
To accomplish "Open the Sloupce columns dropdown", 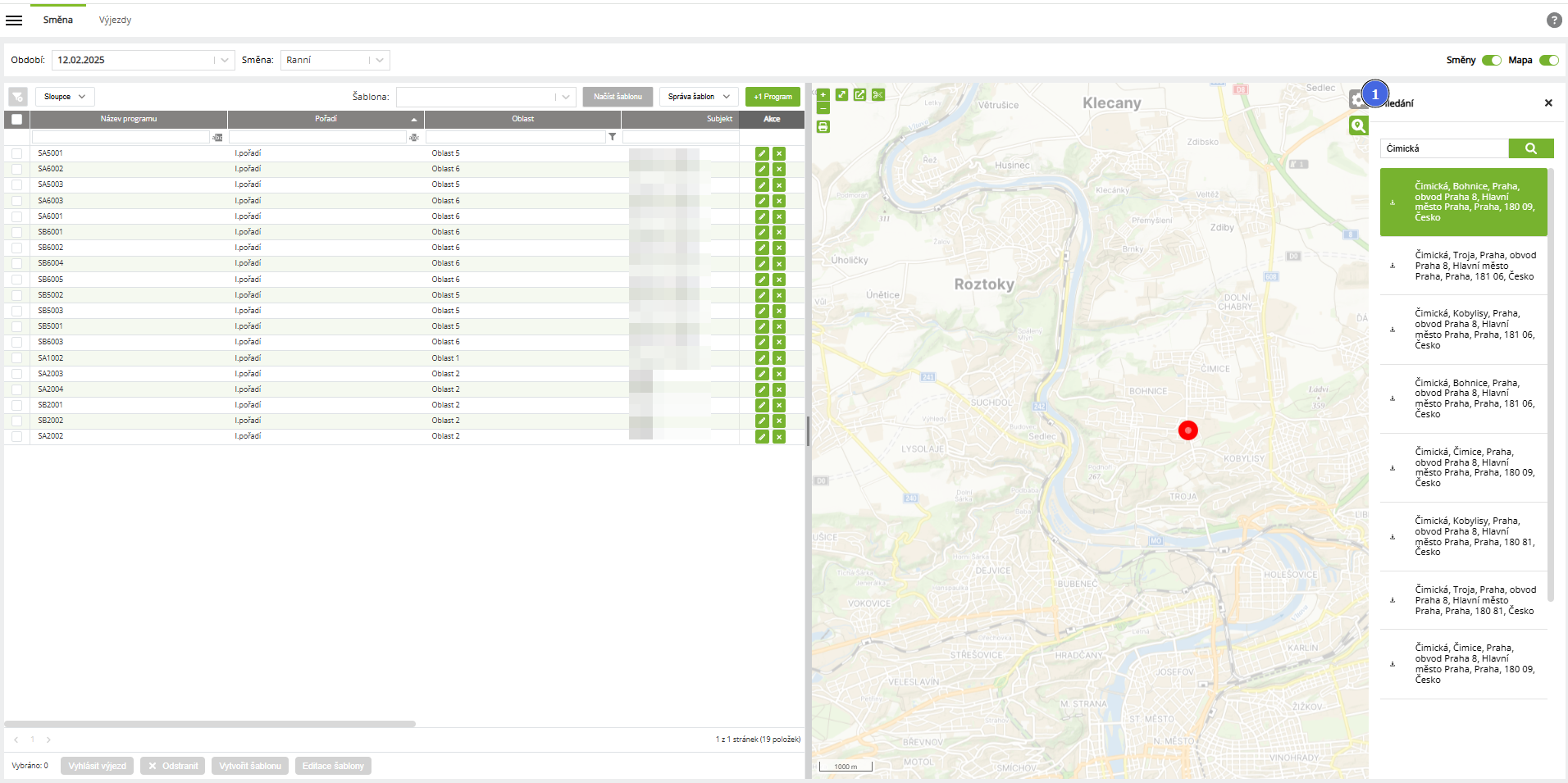I will pos(65,97).
